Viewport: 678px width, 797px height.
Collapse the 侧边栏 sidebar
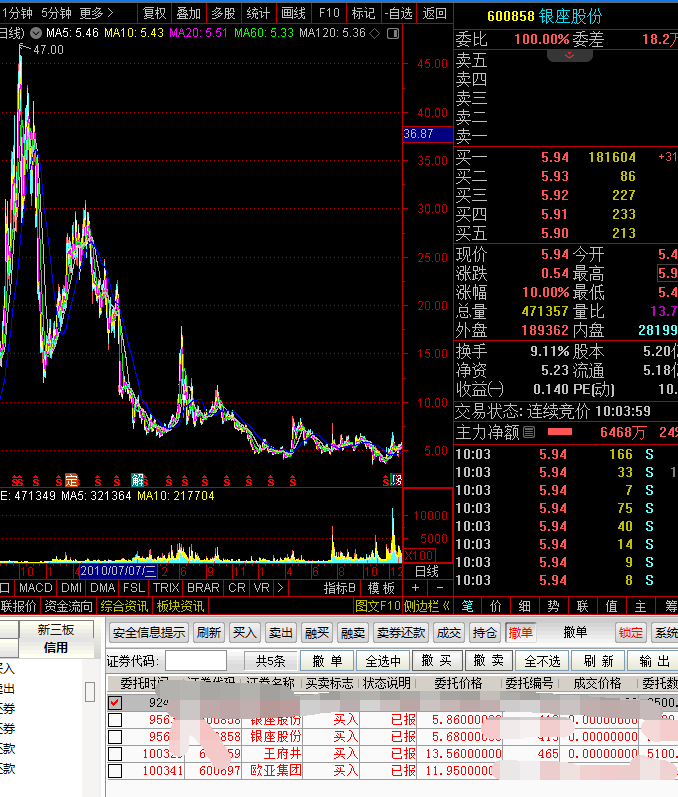coord(427,606)
